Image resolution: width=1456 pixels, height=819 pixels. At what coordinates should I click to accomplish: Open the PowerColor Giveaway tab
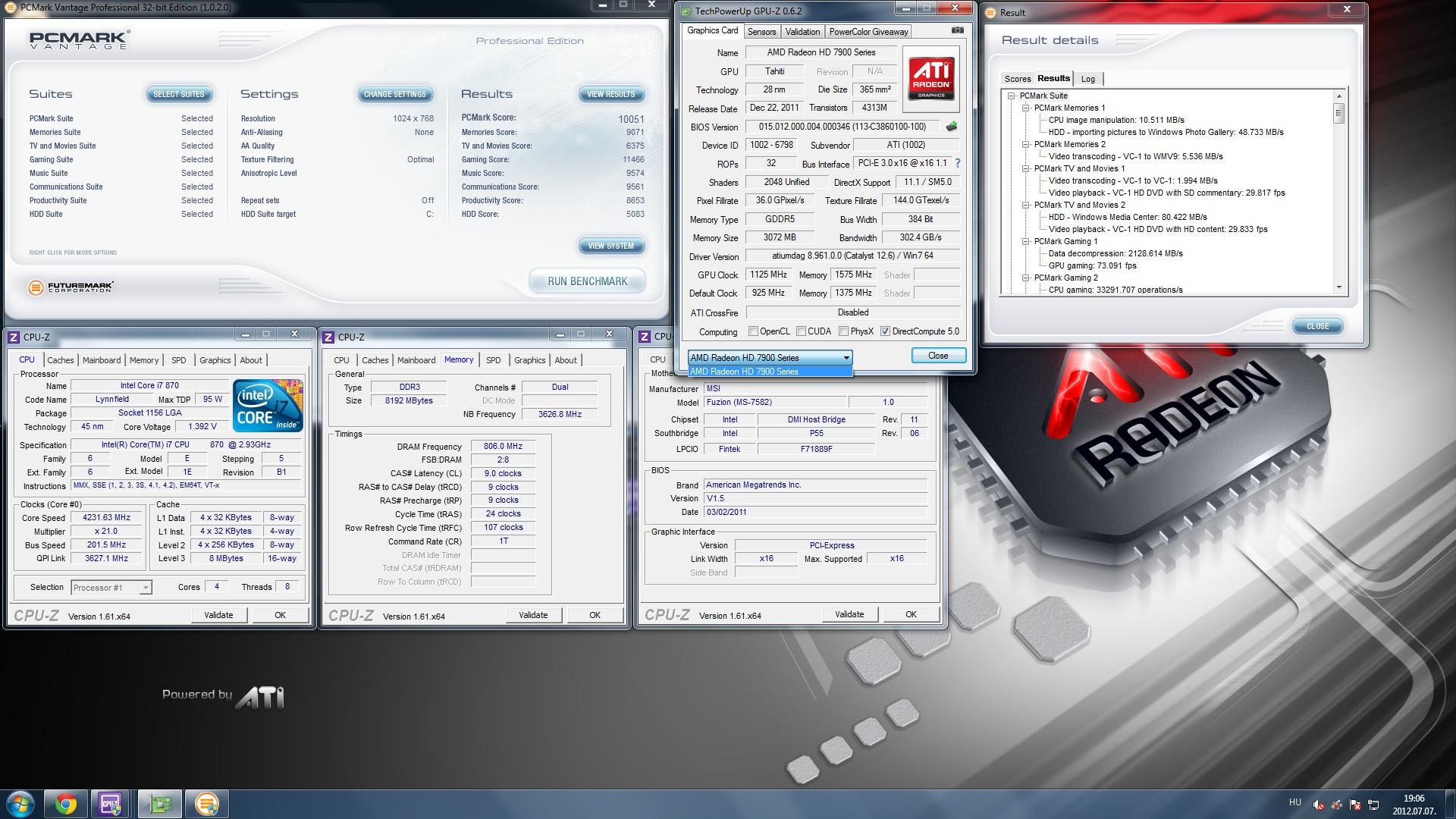(x=868, y=32)
